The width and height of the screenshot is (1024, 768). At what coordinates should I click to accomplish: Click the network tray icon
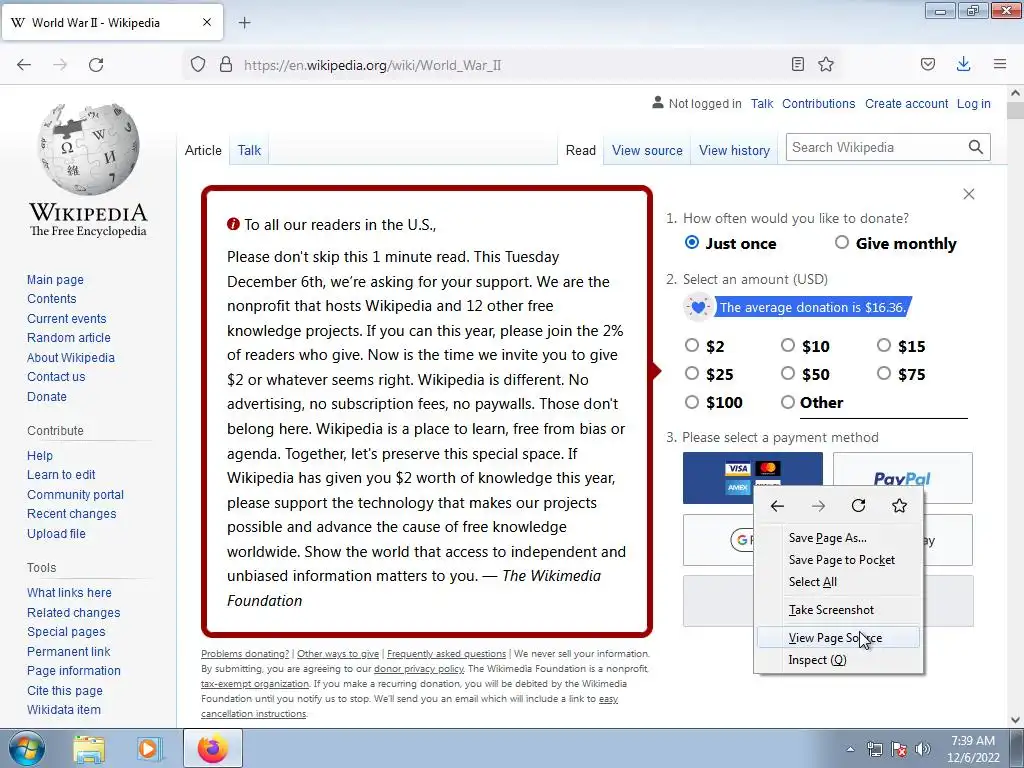point(874,749)
